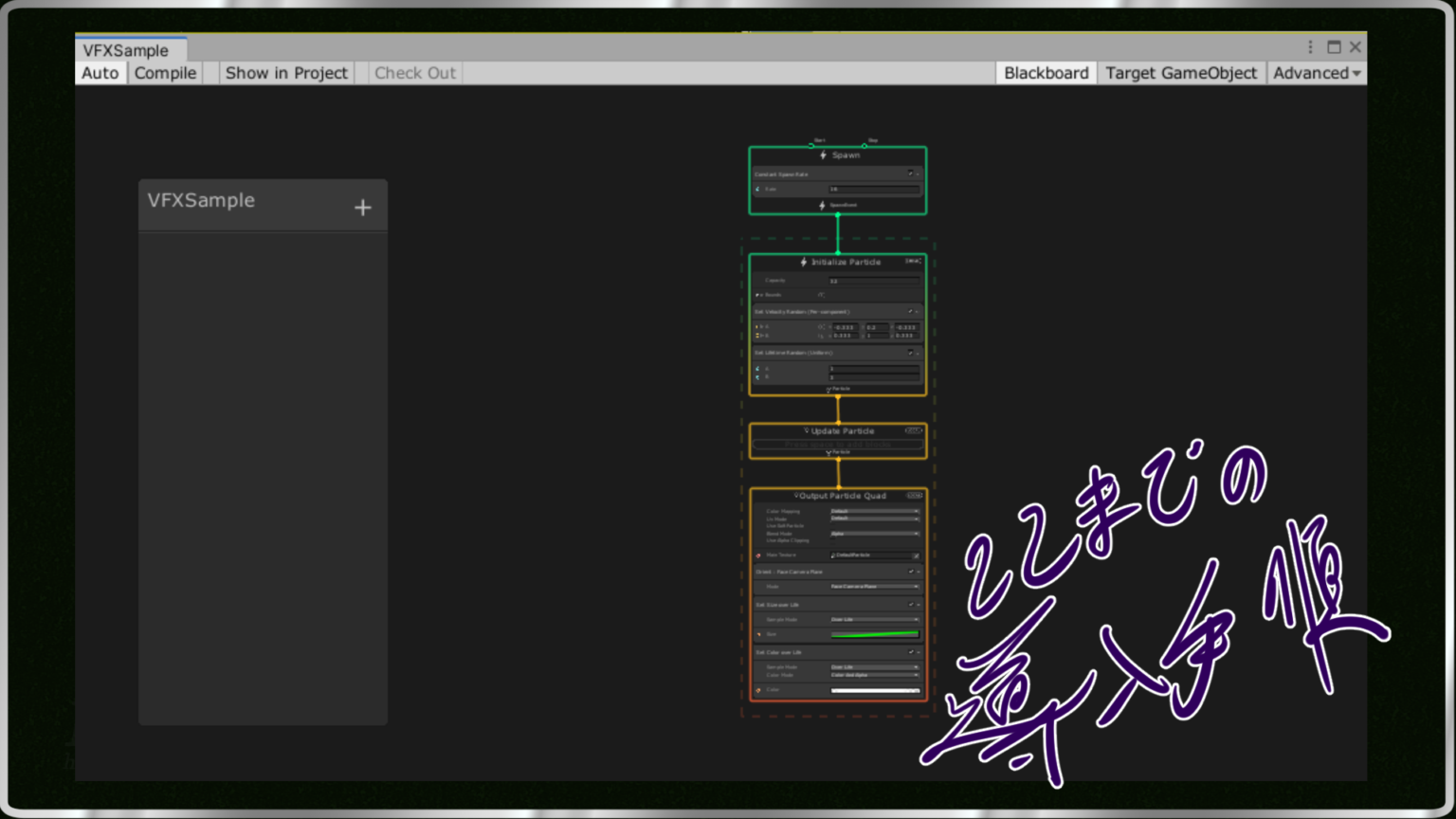Switch to the VFXSample tab

coord(126,50)
